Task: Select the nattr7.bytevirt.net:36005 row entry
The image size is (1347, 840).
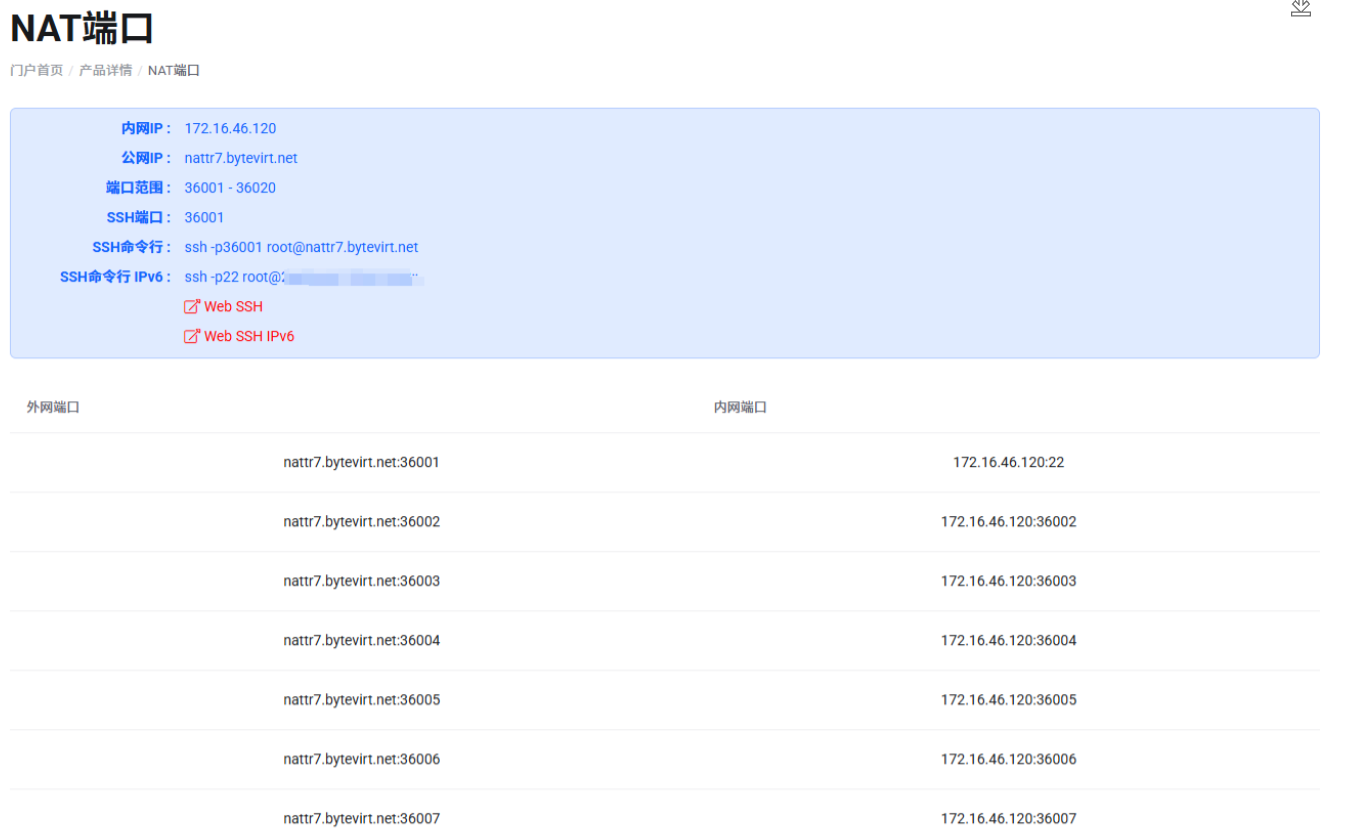Action: [361, 700]
